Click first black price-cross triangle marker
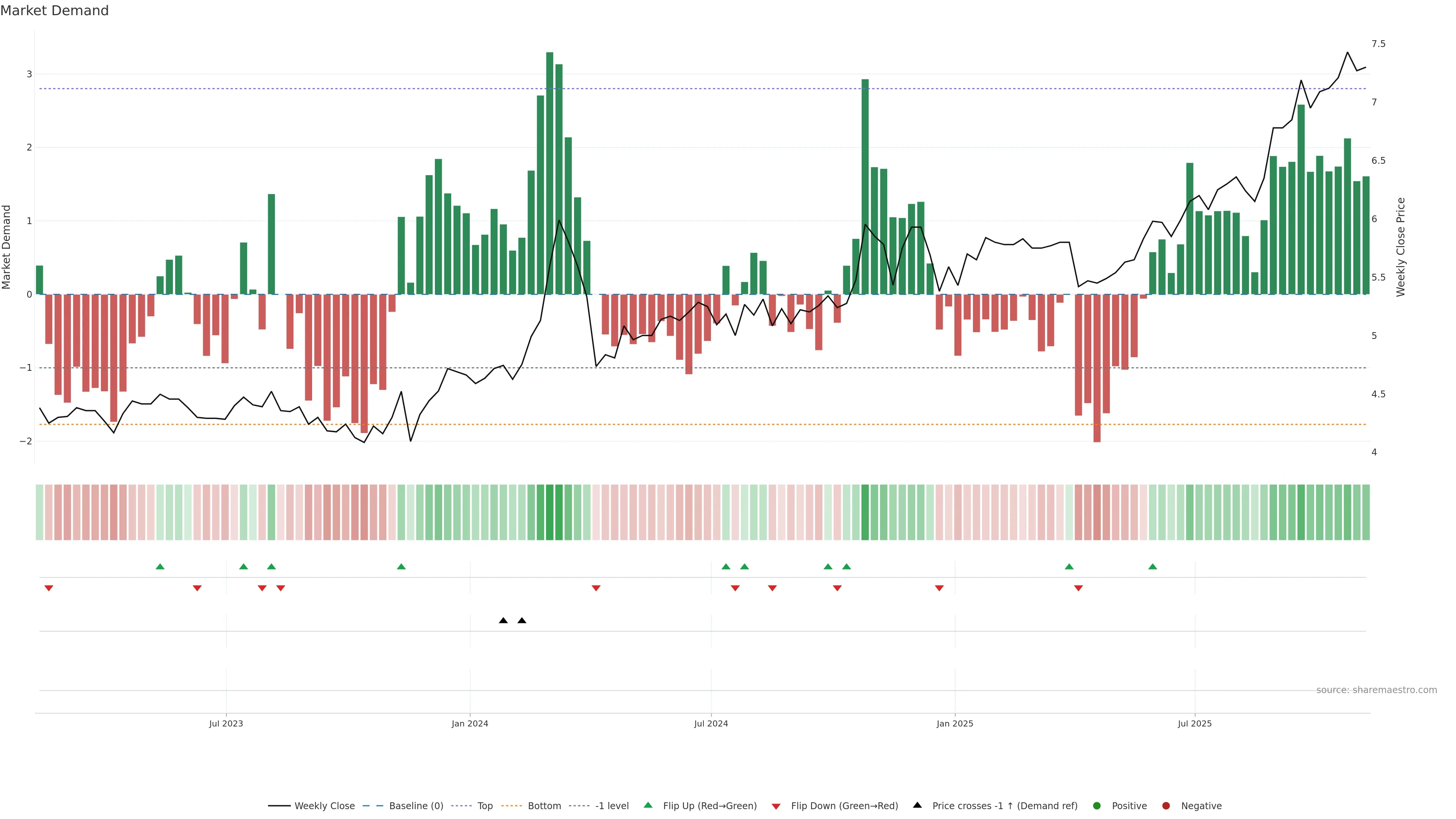1456x819 pixels. (503, 621)
